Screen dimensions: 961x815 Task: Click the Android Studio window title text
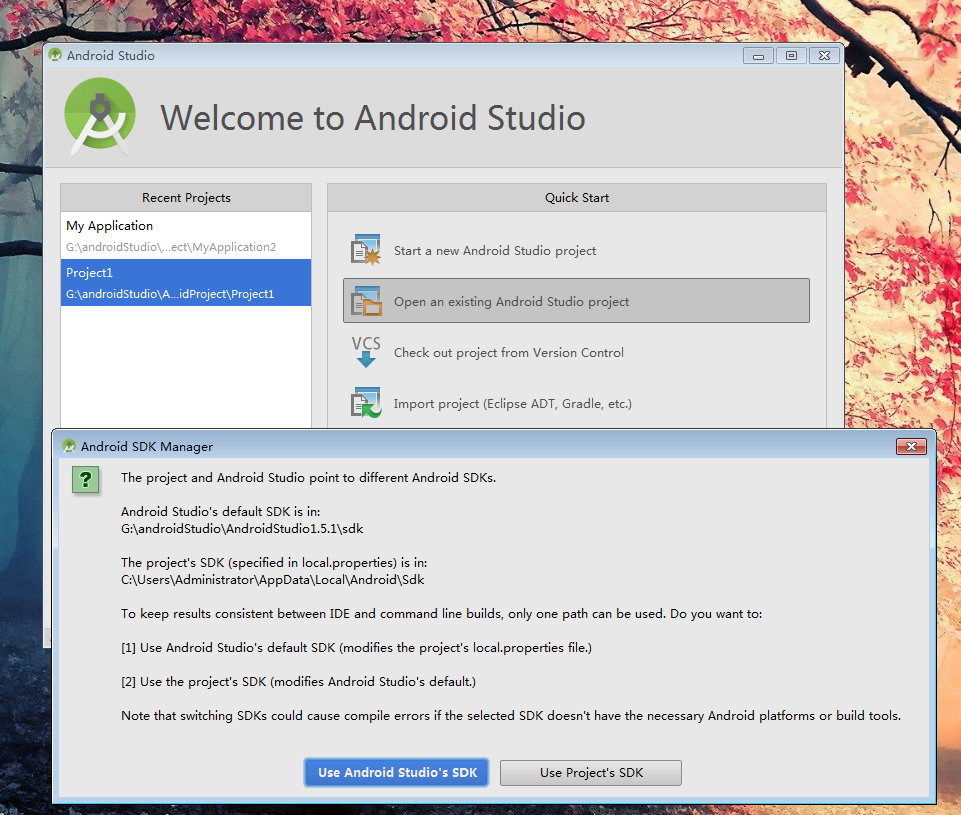pos(111,56)
